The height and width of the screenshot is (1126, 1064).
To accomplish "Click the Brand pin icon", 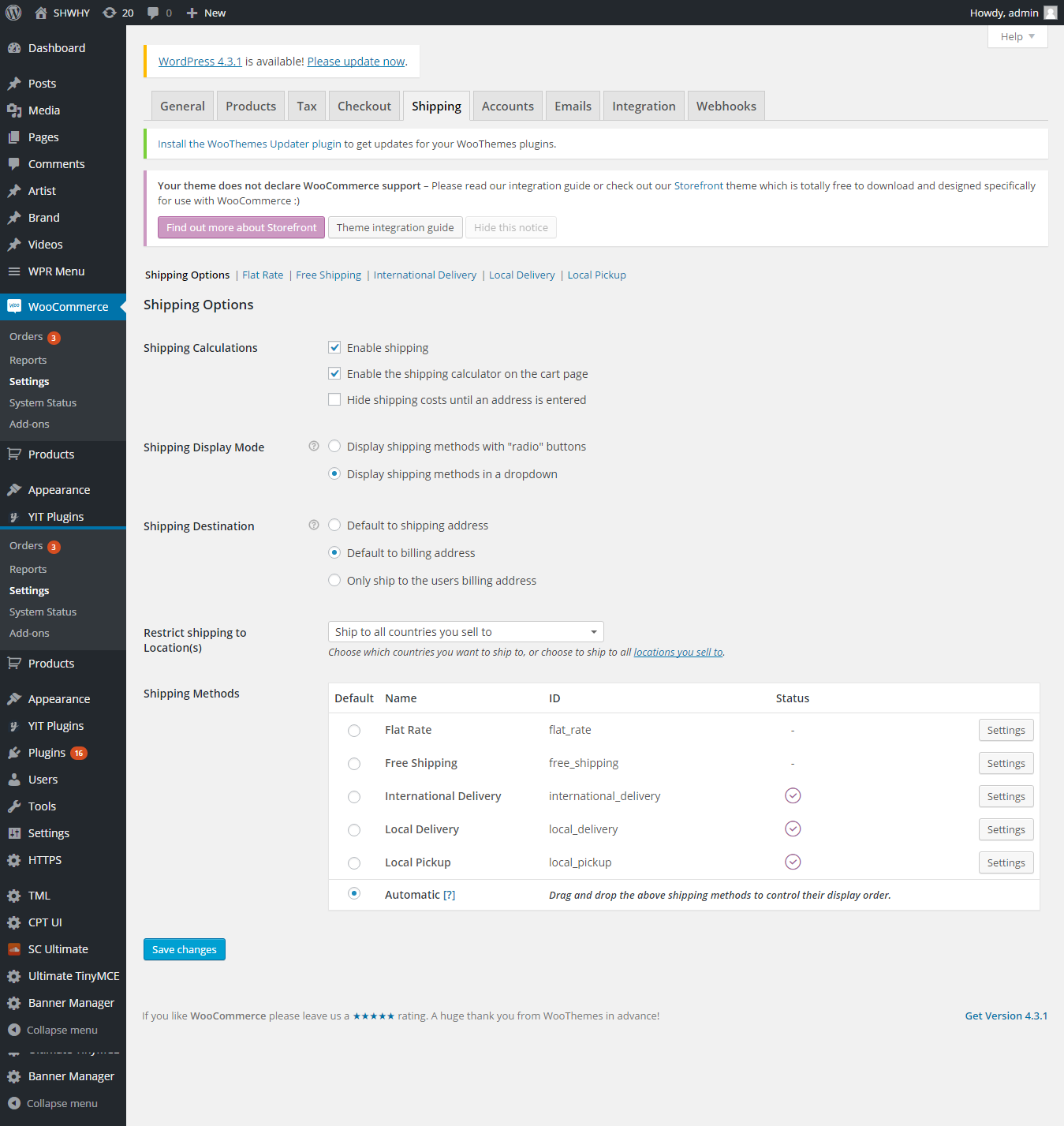I will pos(14,218).
